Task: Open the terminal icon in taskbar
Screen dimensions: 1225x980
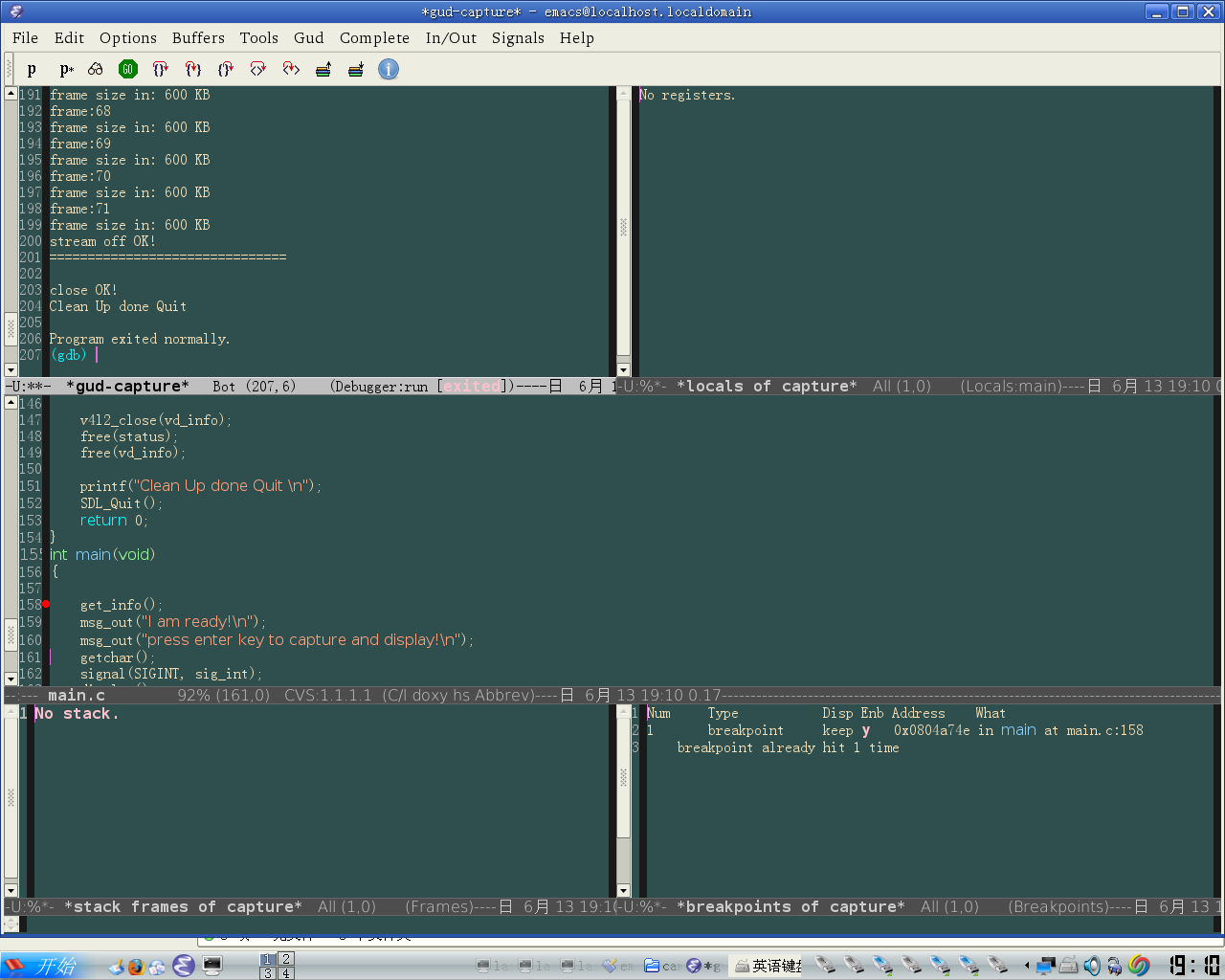Action: pyautogui.click(x=212, y=966)
